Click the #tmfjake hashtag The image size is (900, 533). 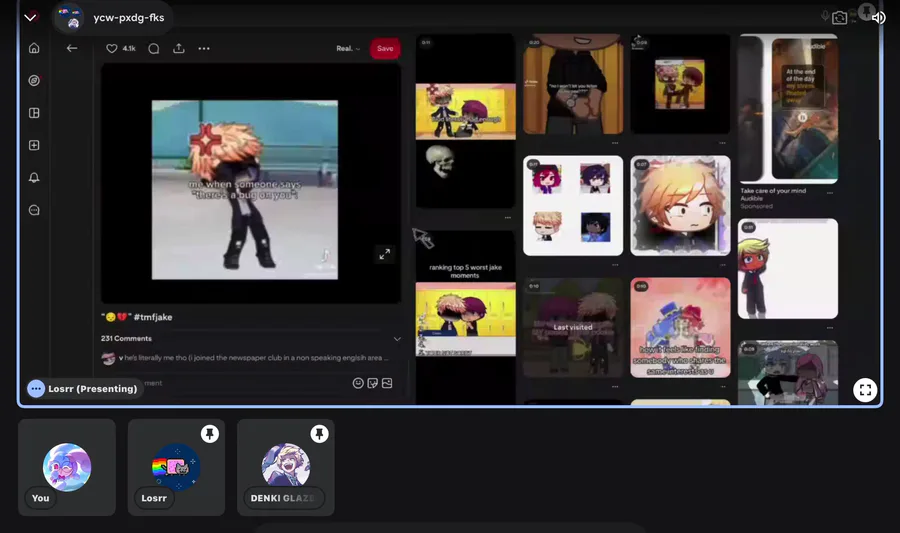(153, 317)
